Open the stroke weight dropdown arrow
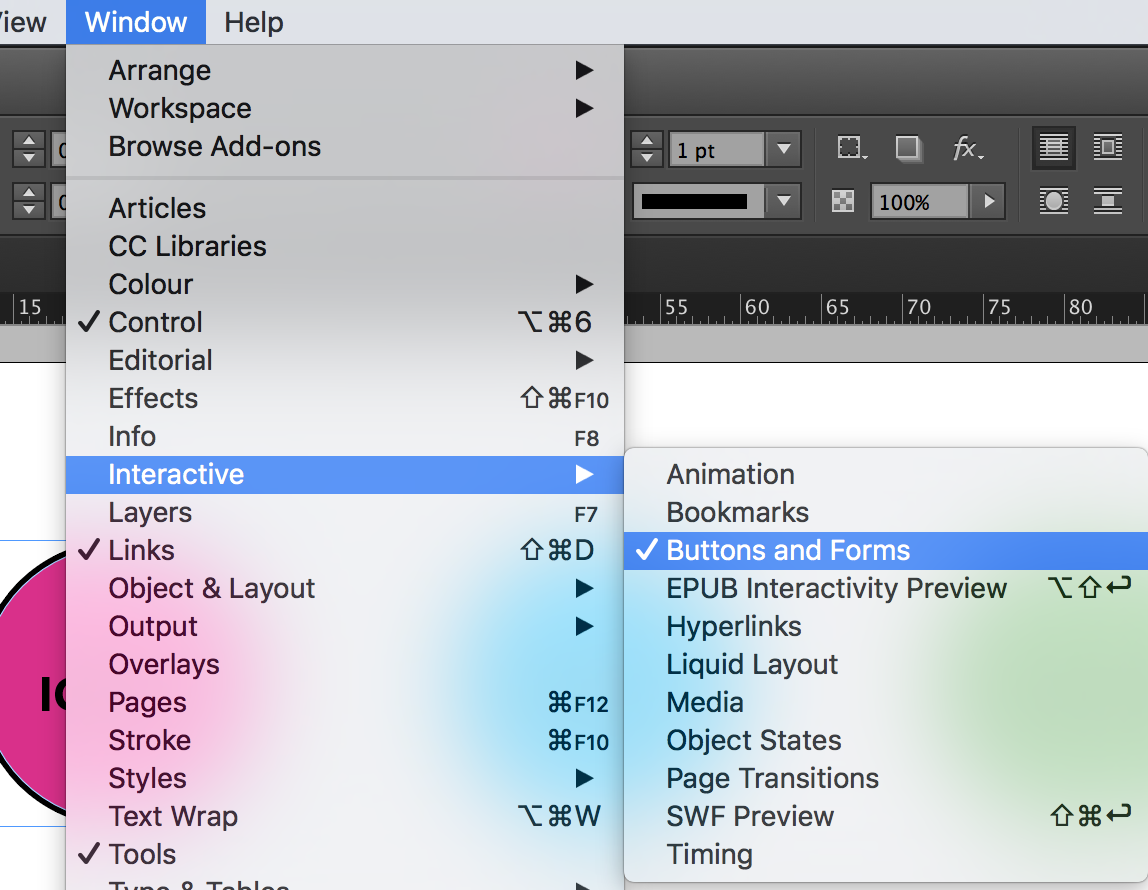1148x890 pixels. 783,150
